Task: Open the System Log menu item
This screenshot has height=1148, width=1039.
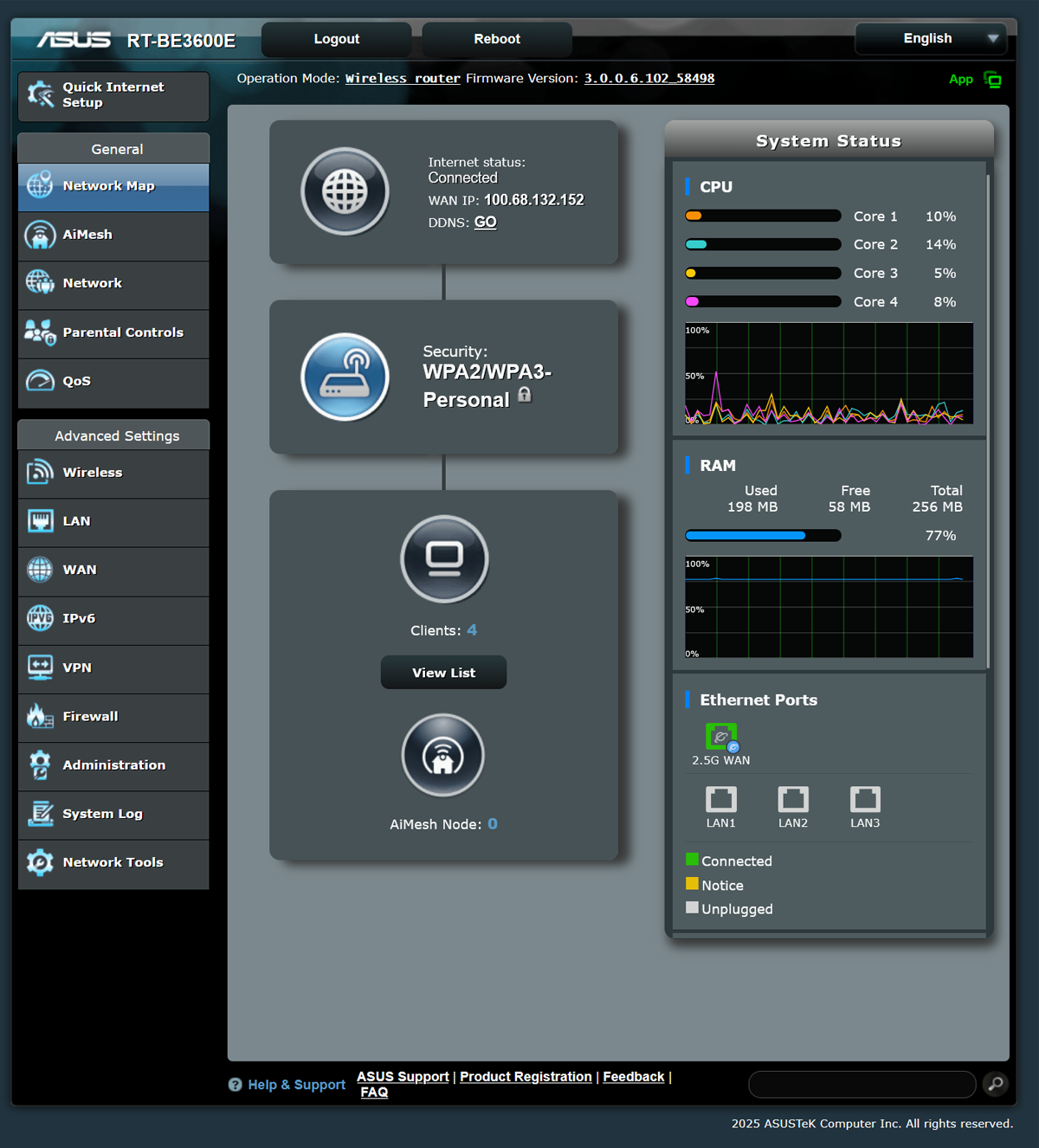Action: (x=113, y=815)
